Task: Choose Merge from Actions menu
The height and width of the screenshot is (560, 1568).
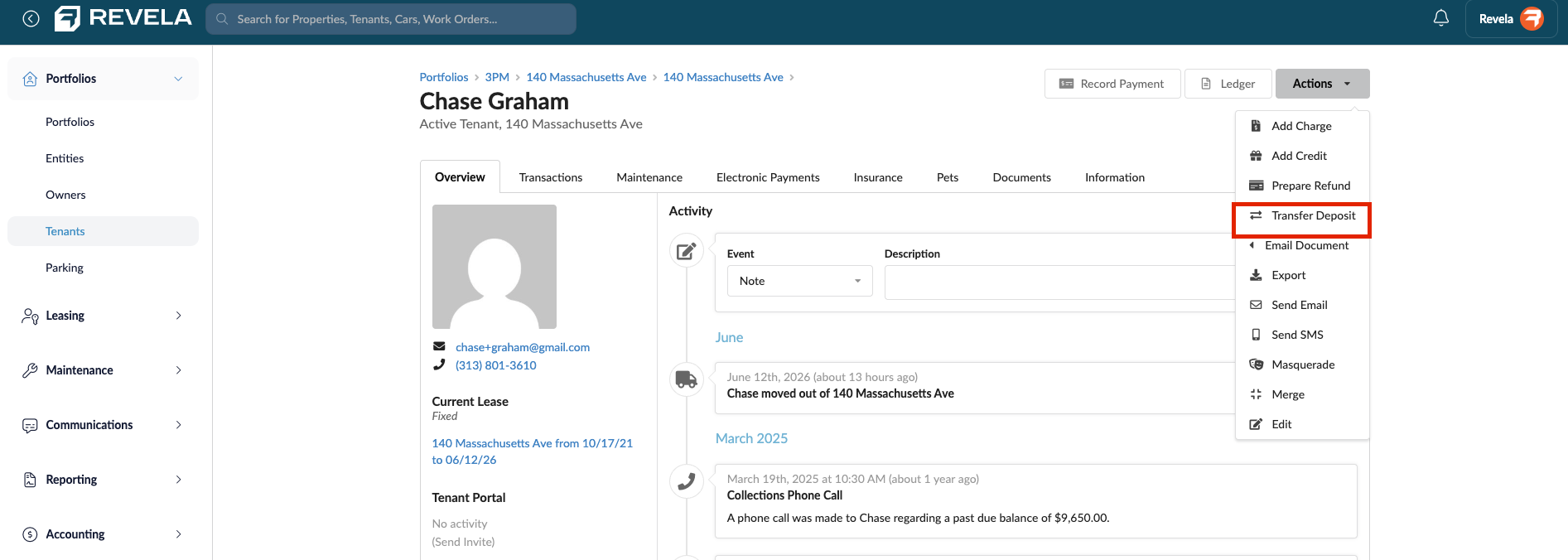Action: click(1301, 394)
